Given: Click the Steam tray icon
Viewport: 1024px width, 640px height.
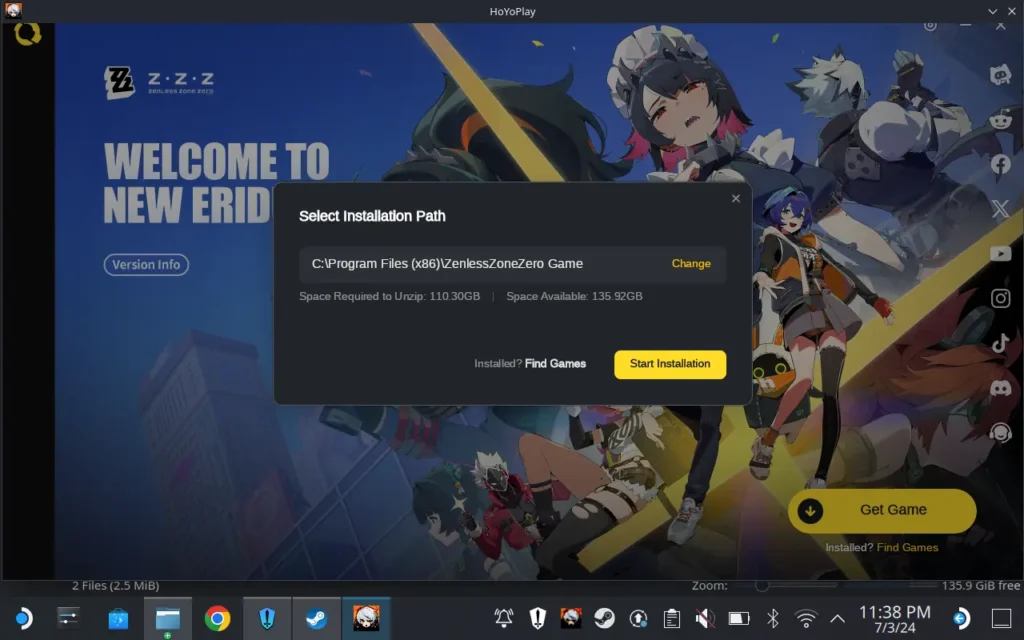Looking at the screenshot, I should [x=604, y=618].
